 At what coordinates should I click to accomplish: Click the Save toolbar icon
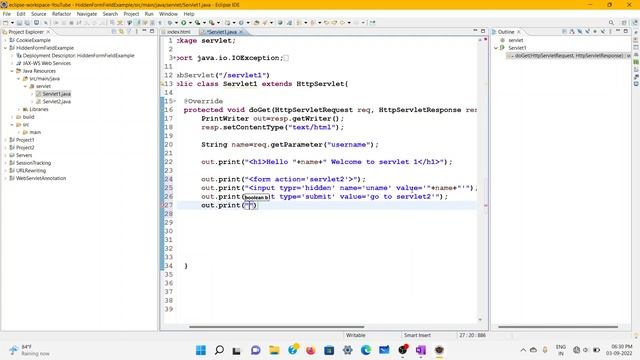(x=19, y=23)
